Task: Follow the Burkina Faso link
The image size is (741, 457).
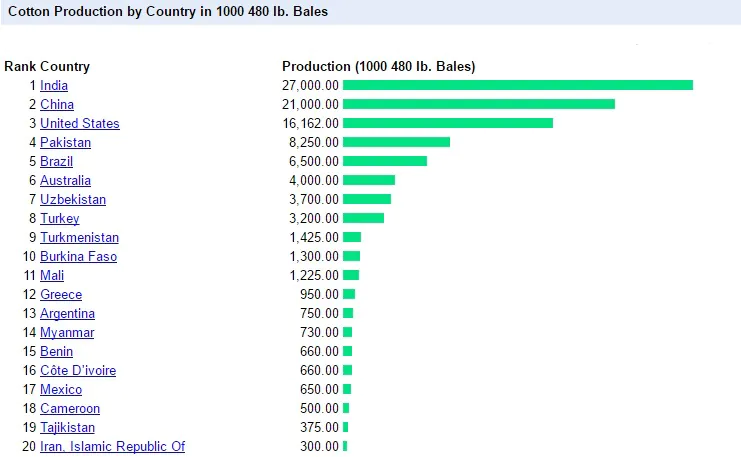Action: click(x=78, y=256)
